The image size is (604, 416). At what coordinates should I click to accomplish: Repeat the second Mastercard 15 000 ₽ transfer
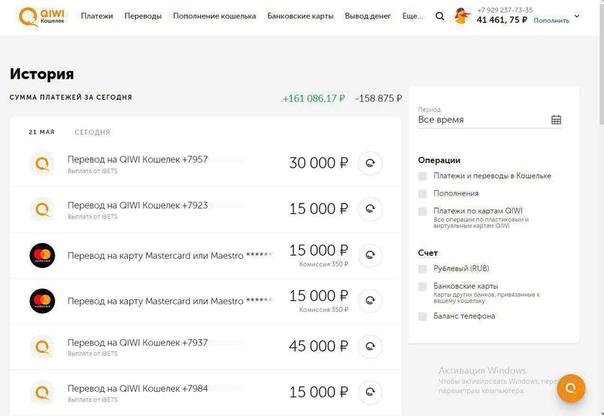point(370,300)
